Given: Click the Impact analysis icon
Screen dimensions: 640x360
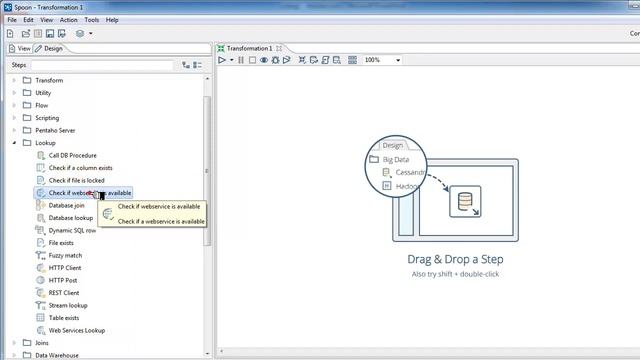Looking at the screenshot, I should [314, 60].
